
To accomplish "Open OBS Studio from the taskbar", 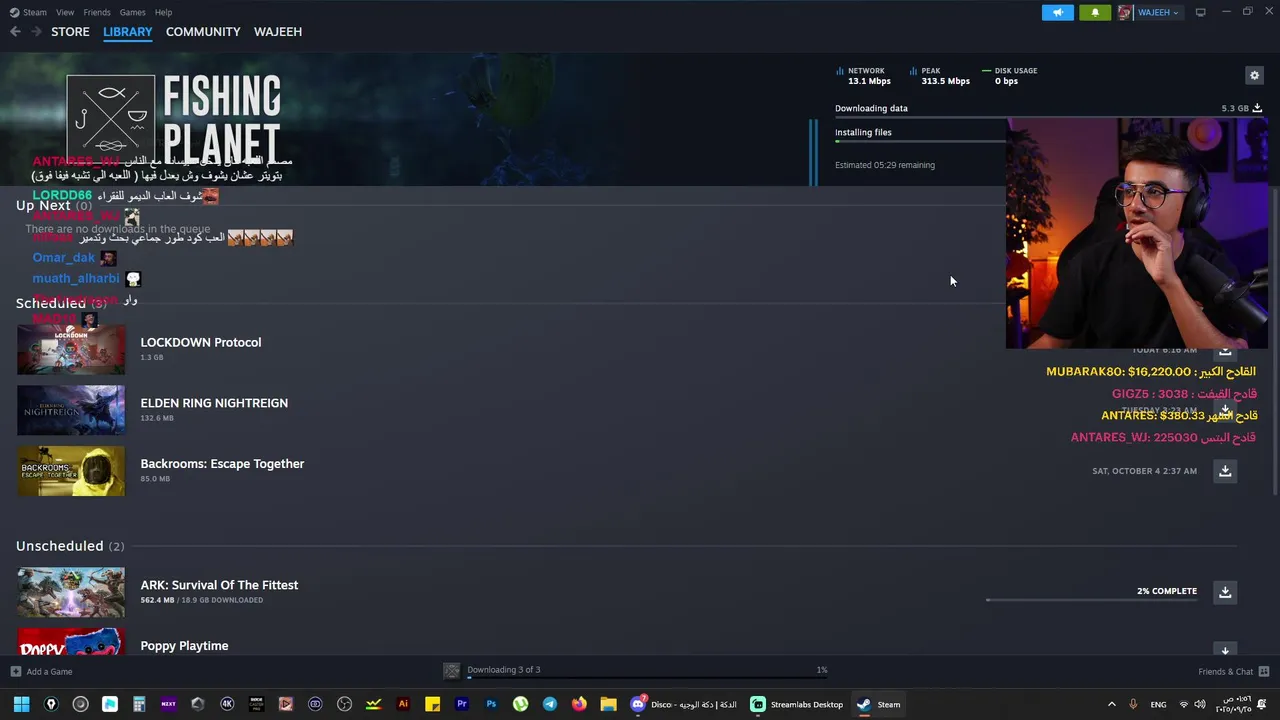I will pos(344,705).
